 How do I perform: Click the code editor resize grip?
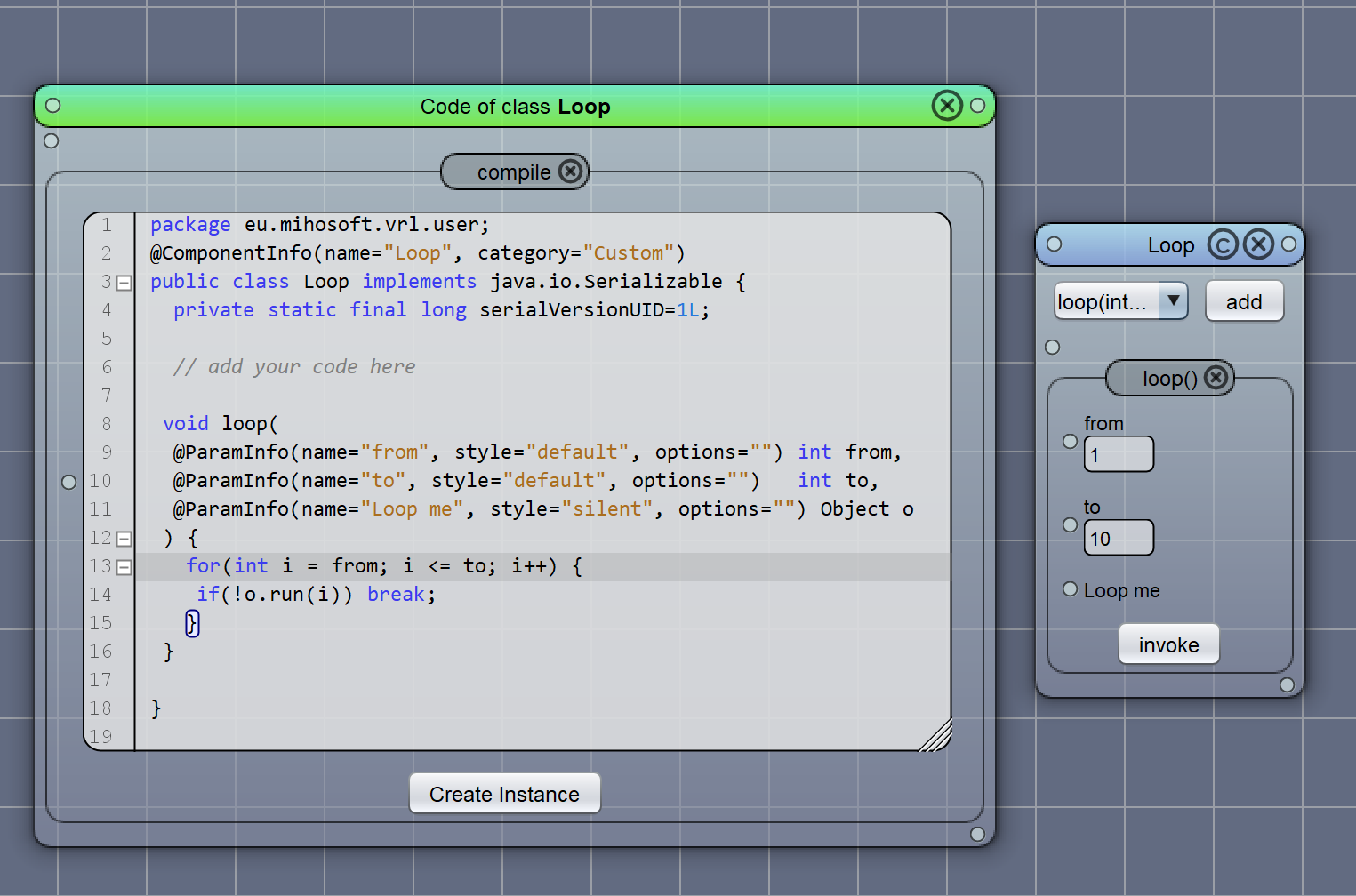click(x=936, y=735)
